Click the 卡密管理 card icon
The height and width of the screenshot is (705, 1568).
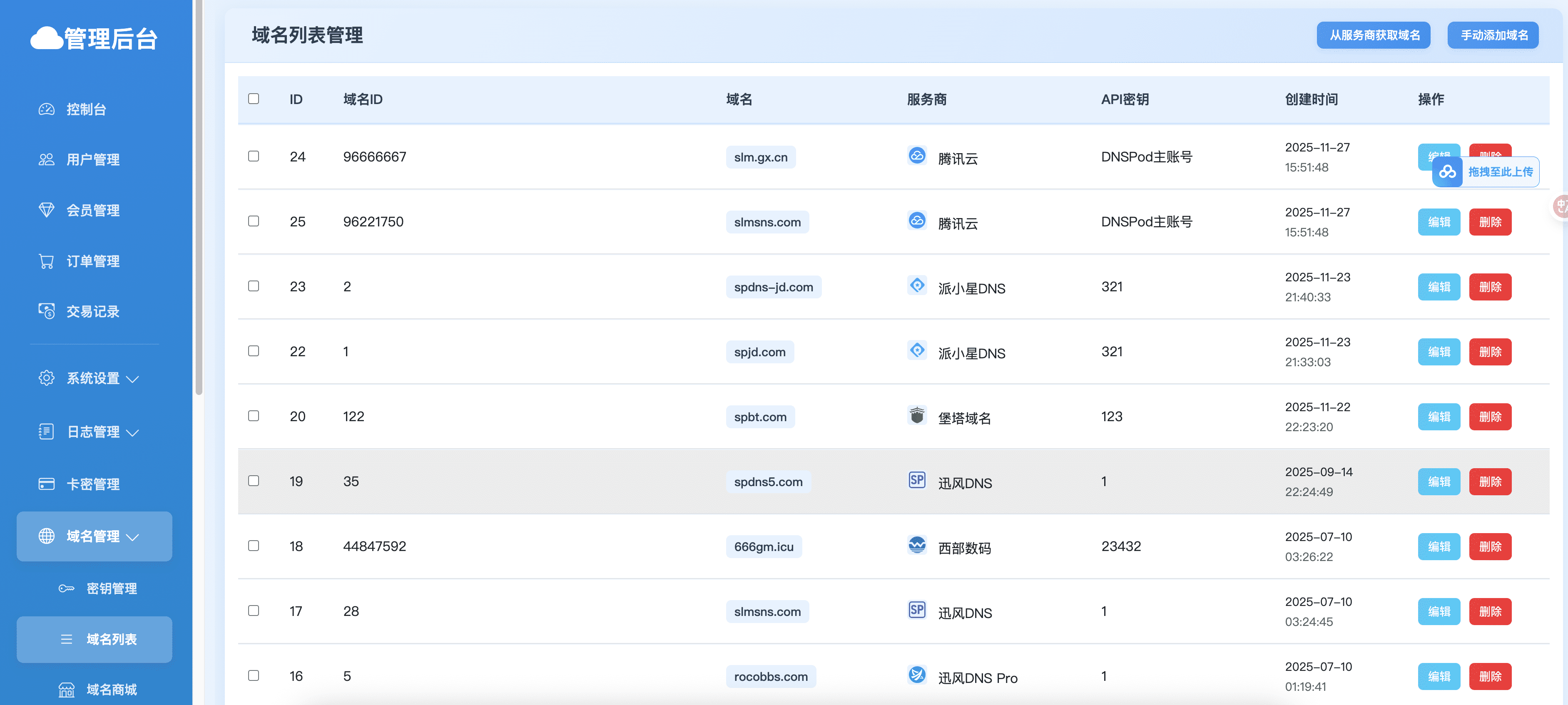[46, 484]
